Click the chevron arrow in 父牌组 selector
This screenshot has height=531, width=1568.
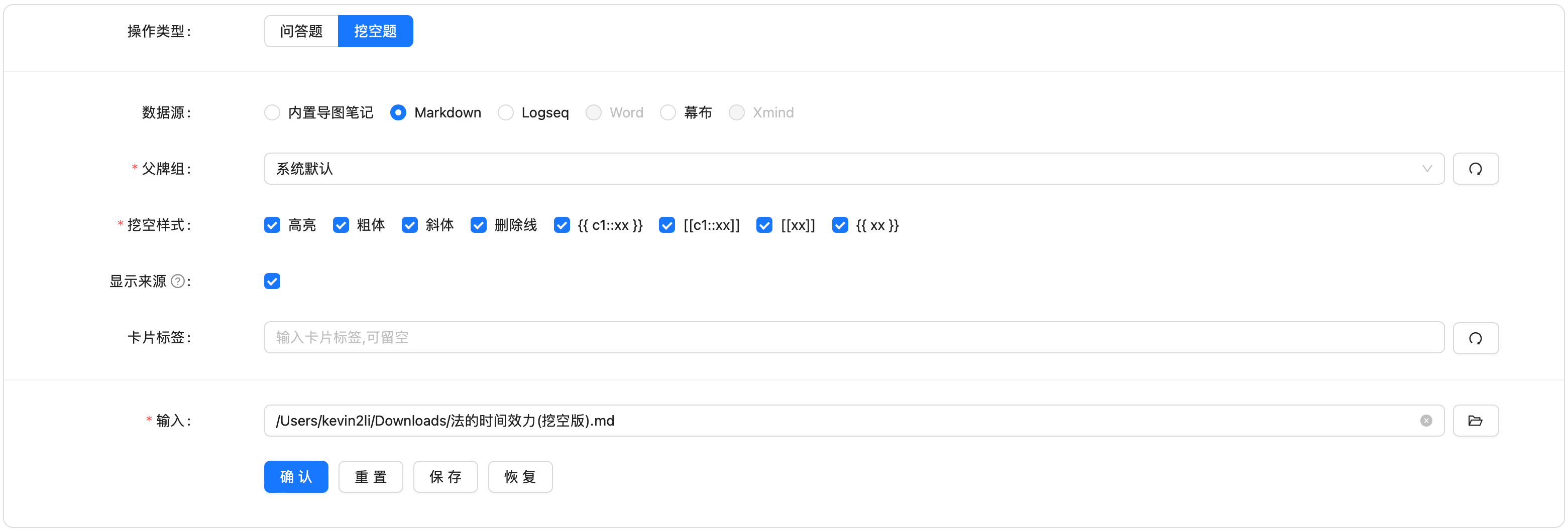point(1427,169)
